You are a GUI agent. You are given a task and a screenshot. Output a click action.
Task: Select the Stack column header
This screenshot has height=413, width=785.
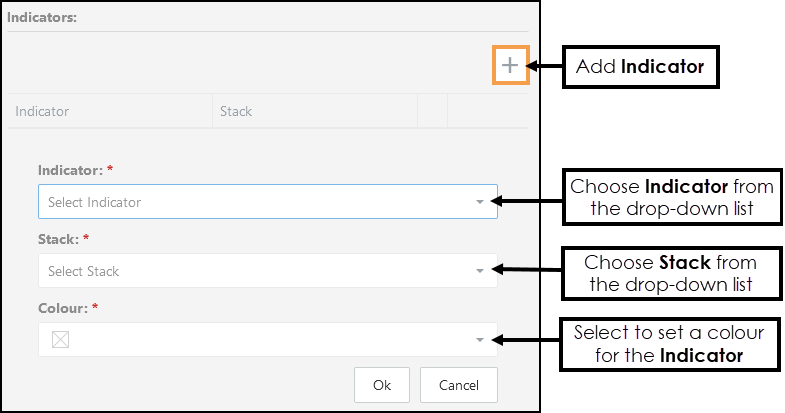click(x=236, y=111)
